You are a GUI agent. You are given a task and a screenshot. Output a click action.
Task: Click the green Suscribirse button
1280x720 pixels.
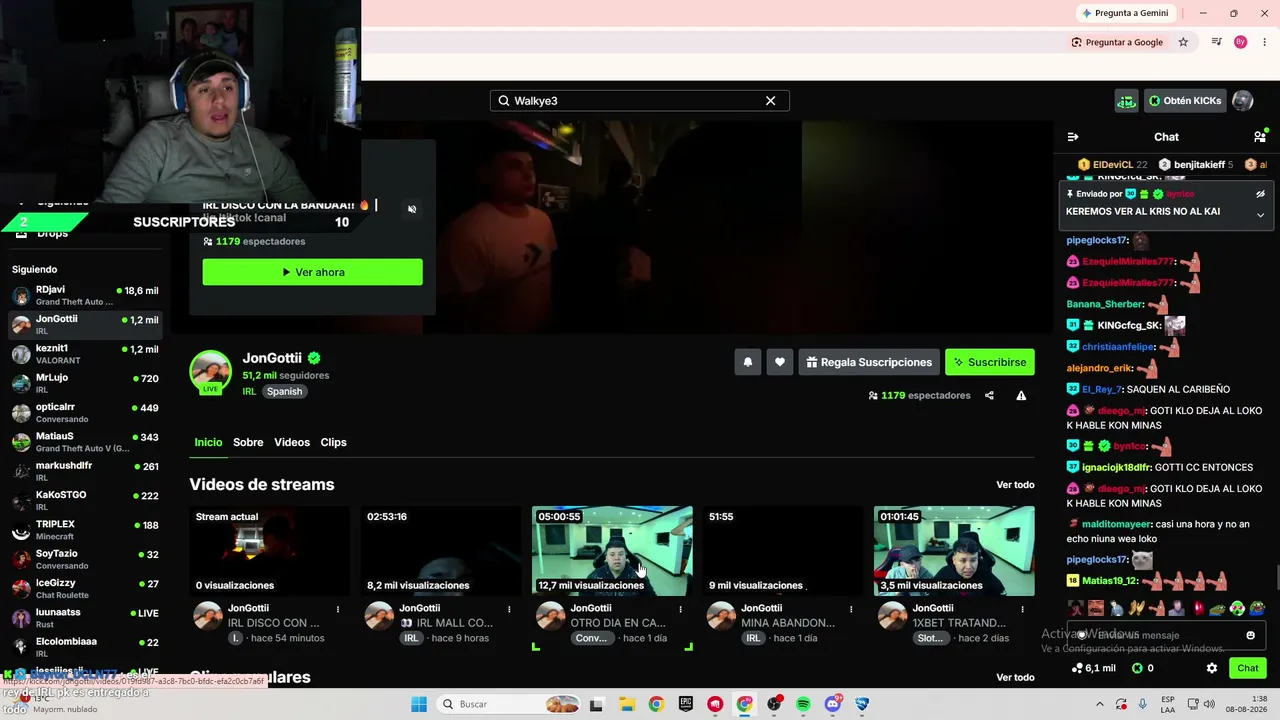(x=990, y=362)
